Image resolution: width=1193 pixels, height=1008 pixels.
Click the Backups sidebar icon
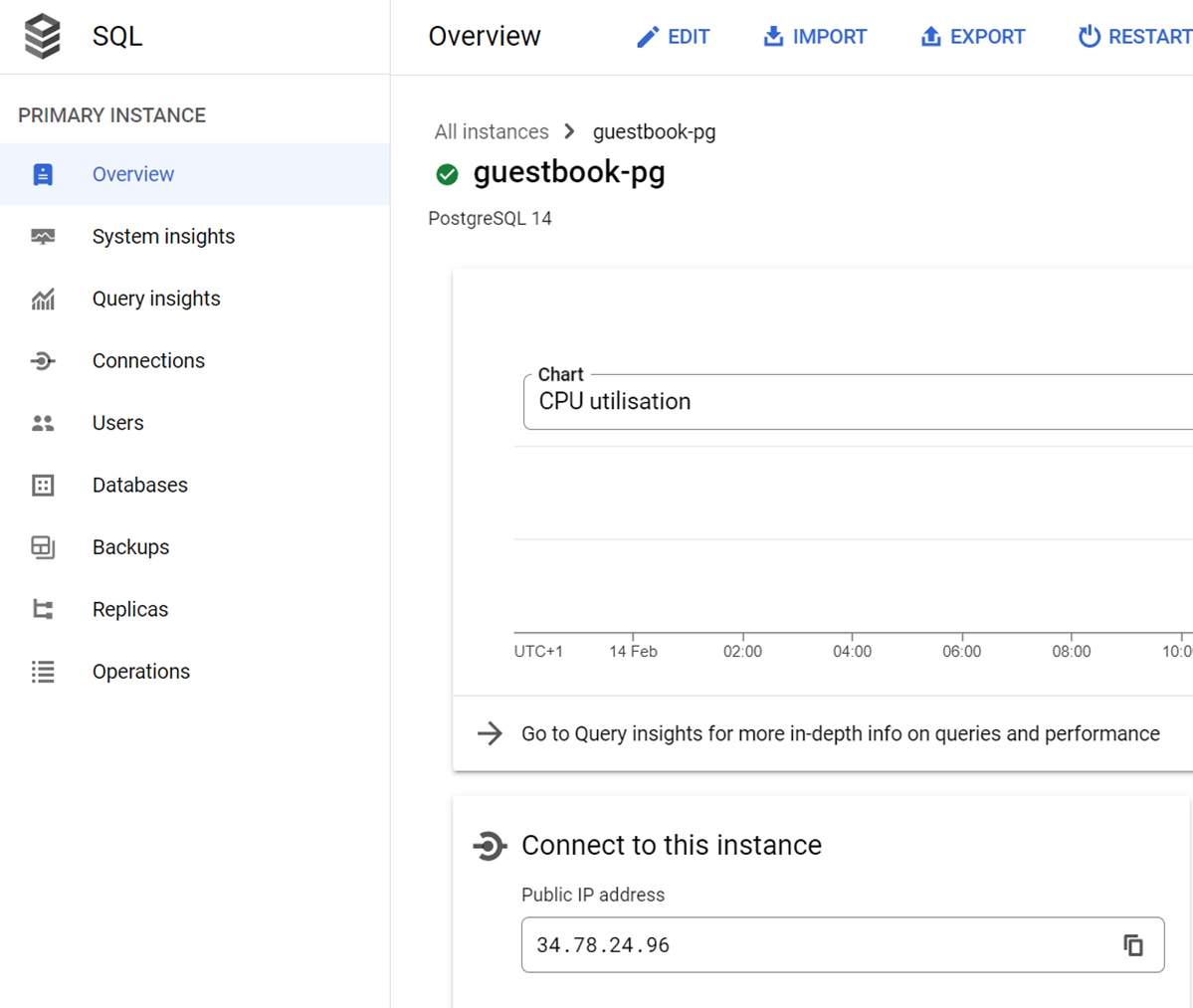point(43,547)
